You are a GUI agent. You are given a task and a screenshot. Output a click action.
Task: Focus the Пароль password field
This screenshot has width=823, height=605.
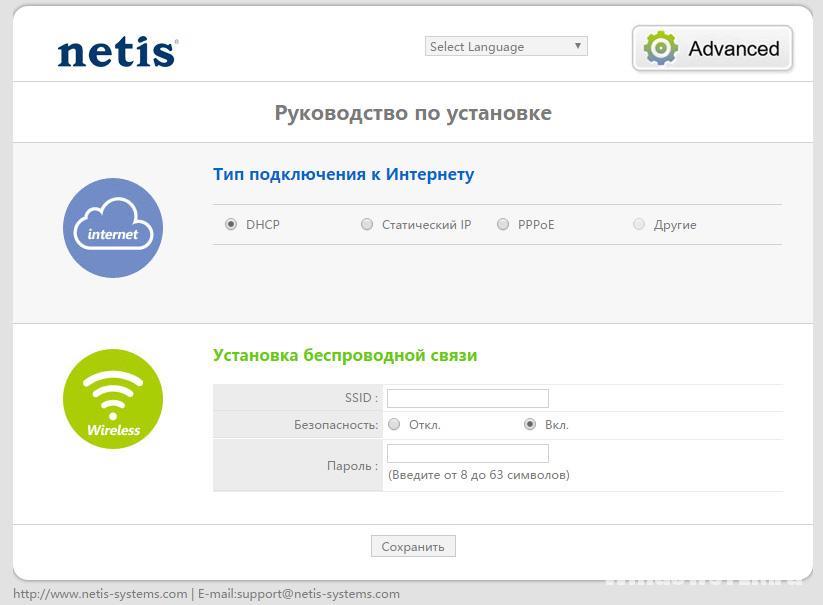click(x=467, y=454)
